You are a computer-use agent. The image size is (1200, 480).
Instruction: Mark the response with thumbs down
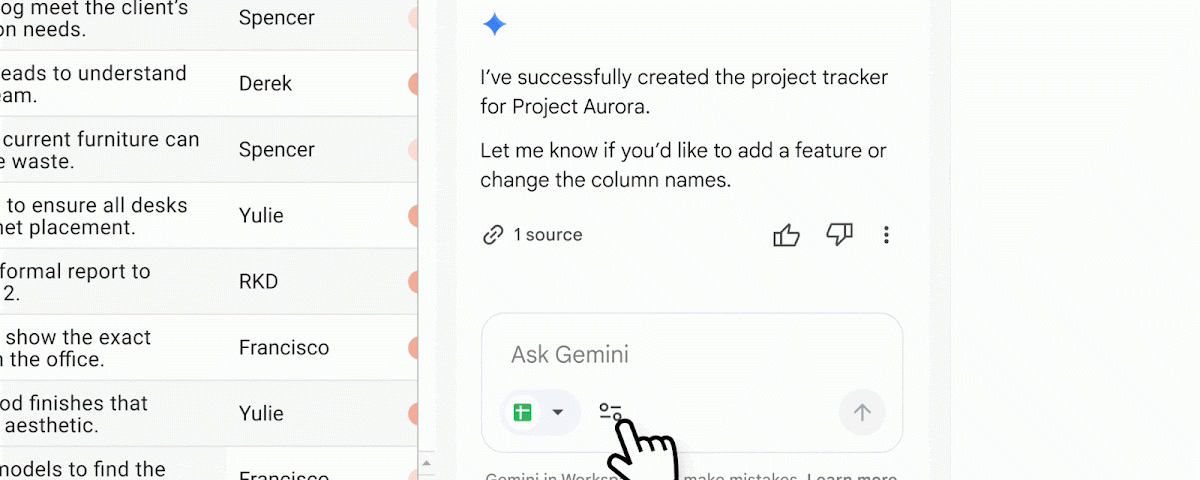(839, 235)
